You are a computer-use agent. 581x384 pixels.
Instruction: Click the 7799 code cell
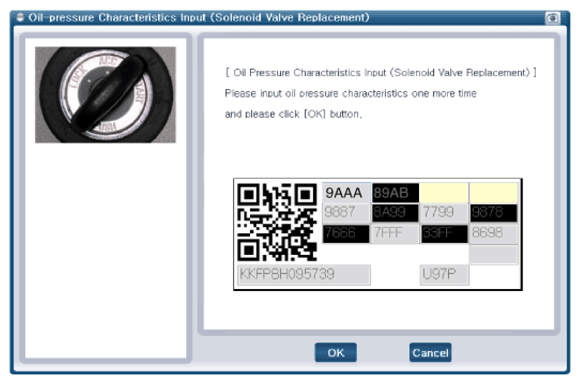[x=444, y=213]
